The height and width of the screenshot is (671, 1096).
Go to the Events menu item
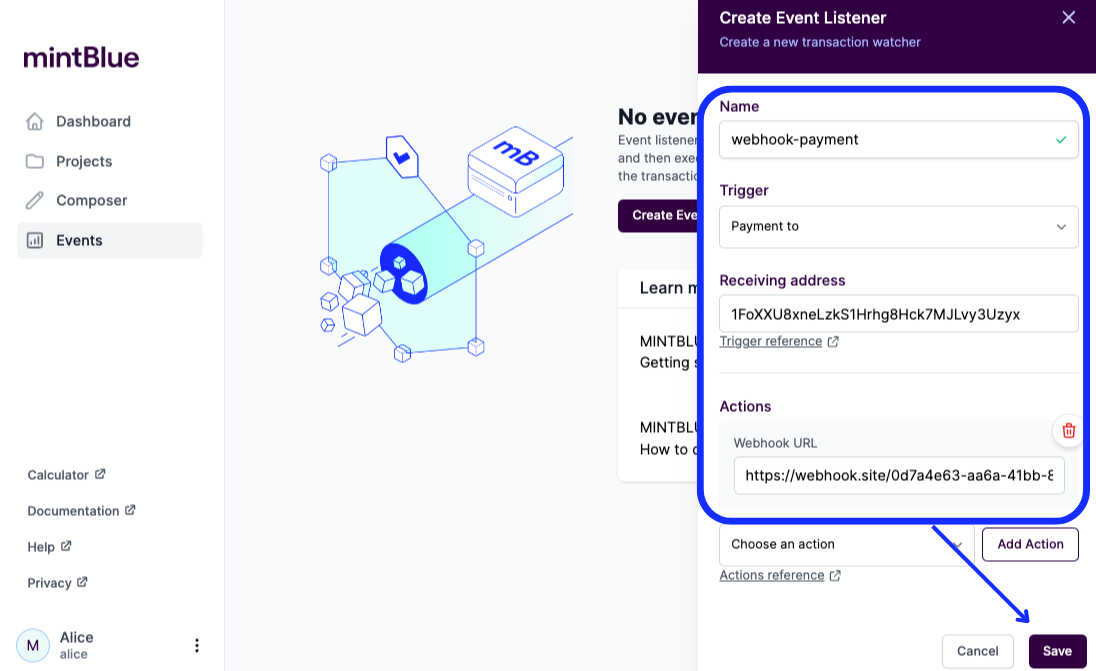pos(110,240)
